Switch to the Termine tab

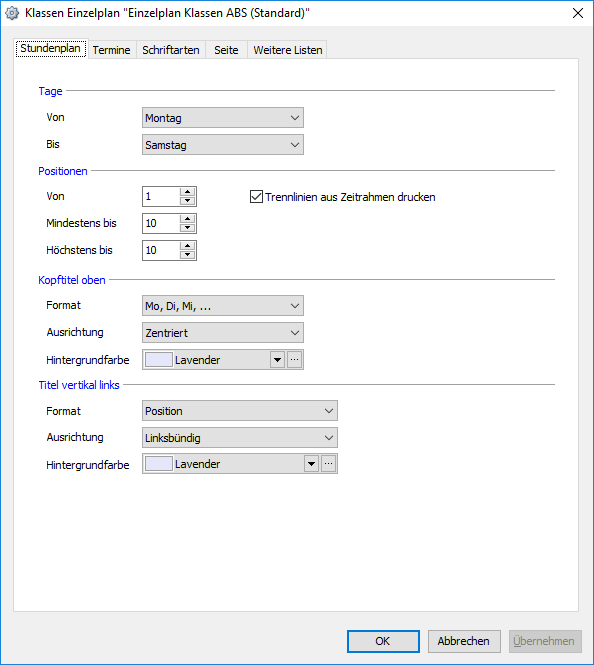pyautogui.click(x=112, y=50)
